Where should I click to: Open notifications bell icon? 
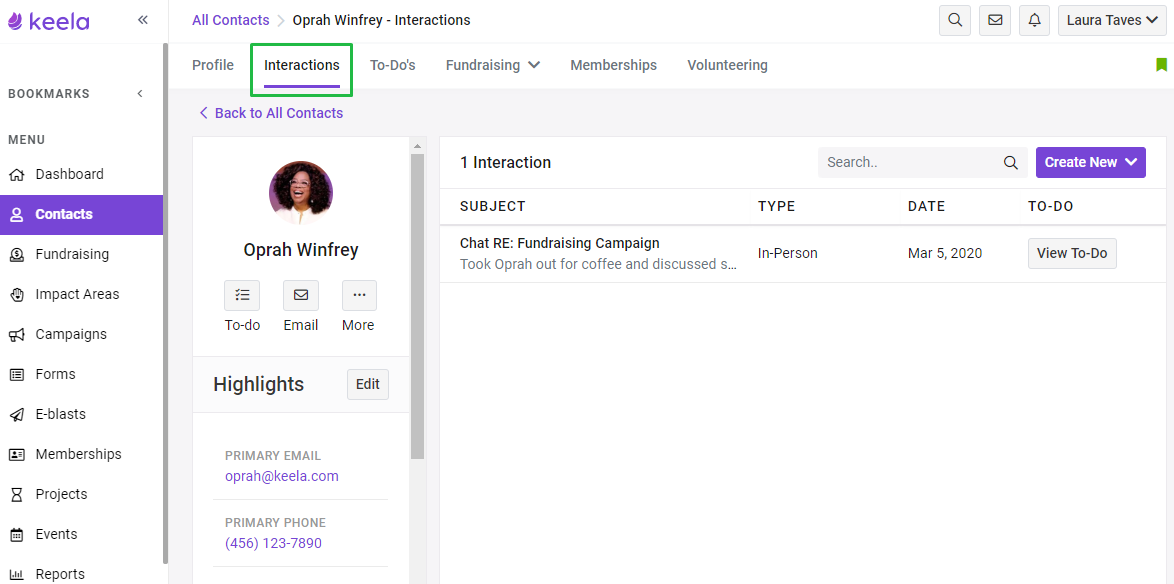1035,20
